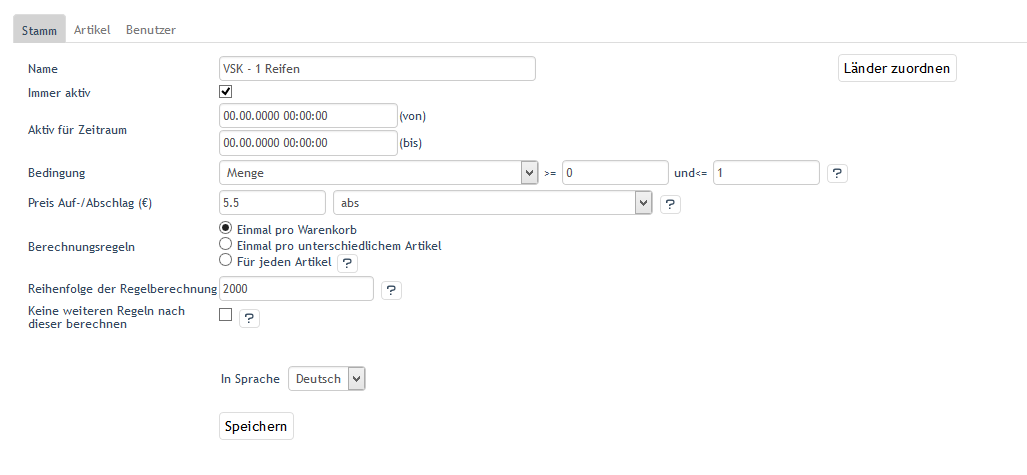Switch to the Artikel tab
This screenshot has height=475, width=1027.
click(92, 30)
